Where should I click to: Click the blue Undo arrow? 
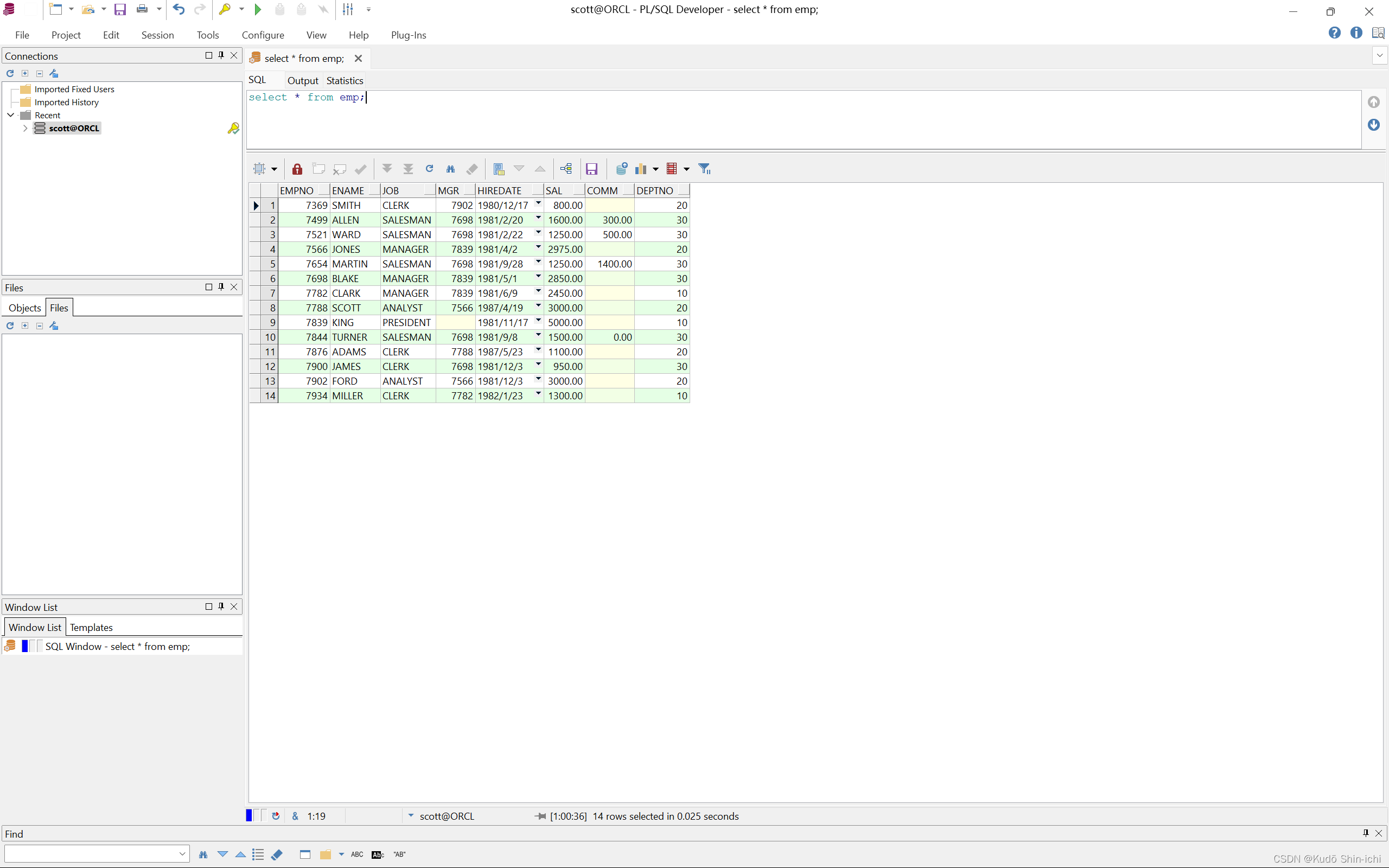point(179,9)
